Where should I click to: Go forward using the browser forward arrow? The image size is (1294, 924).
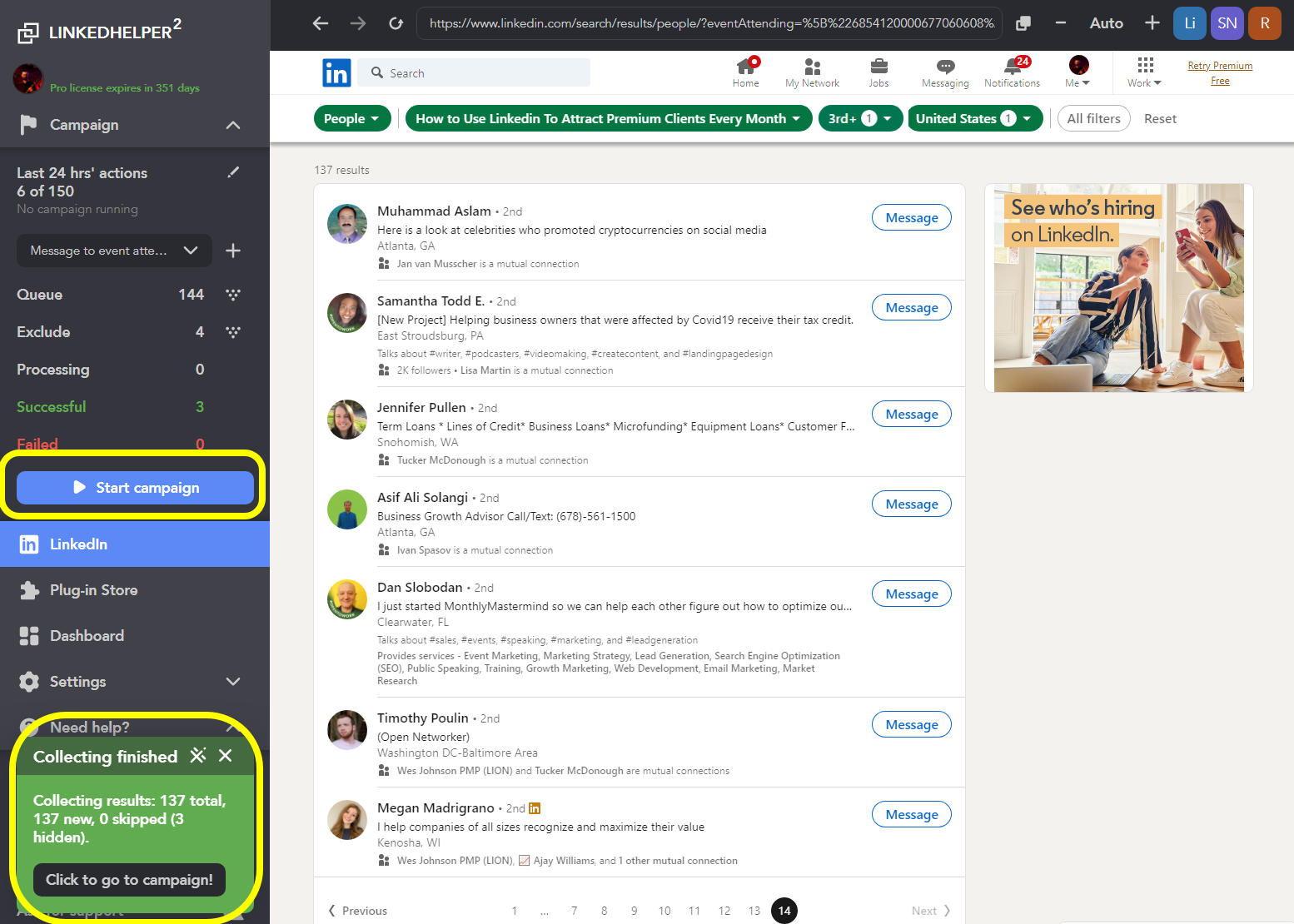(358, 23)
